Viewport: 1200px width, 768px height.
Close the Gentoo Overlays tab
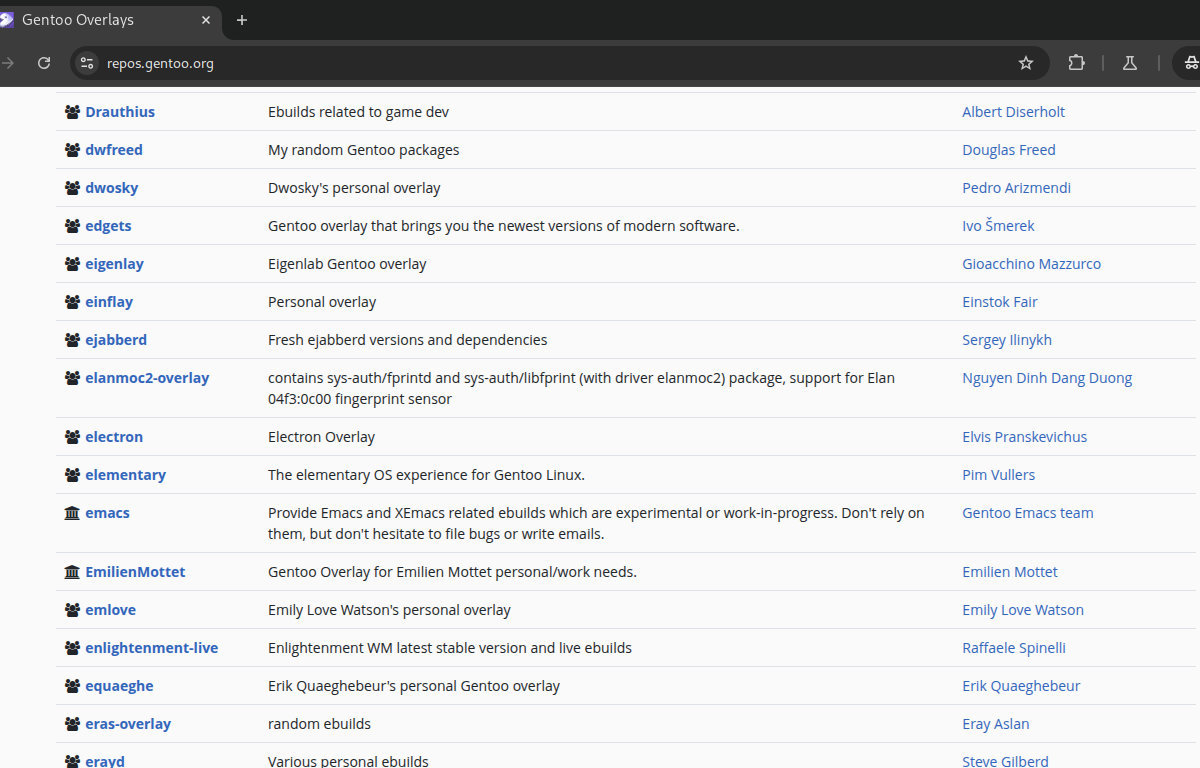[x=206, y=20]
